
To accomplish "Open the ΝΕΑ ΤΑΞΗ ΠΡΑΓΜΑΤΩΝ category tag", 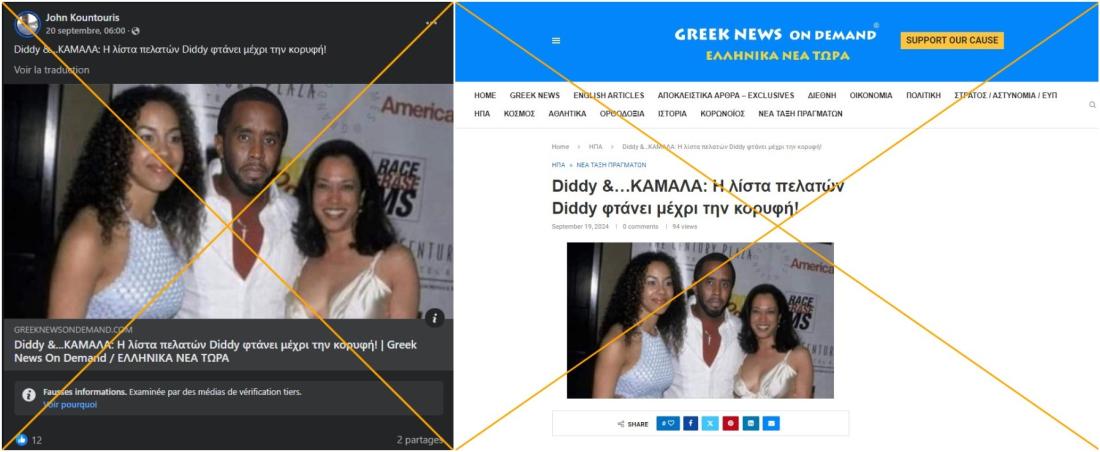I will tap(611, 165).
